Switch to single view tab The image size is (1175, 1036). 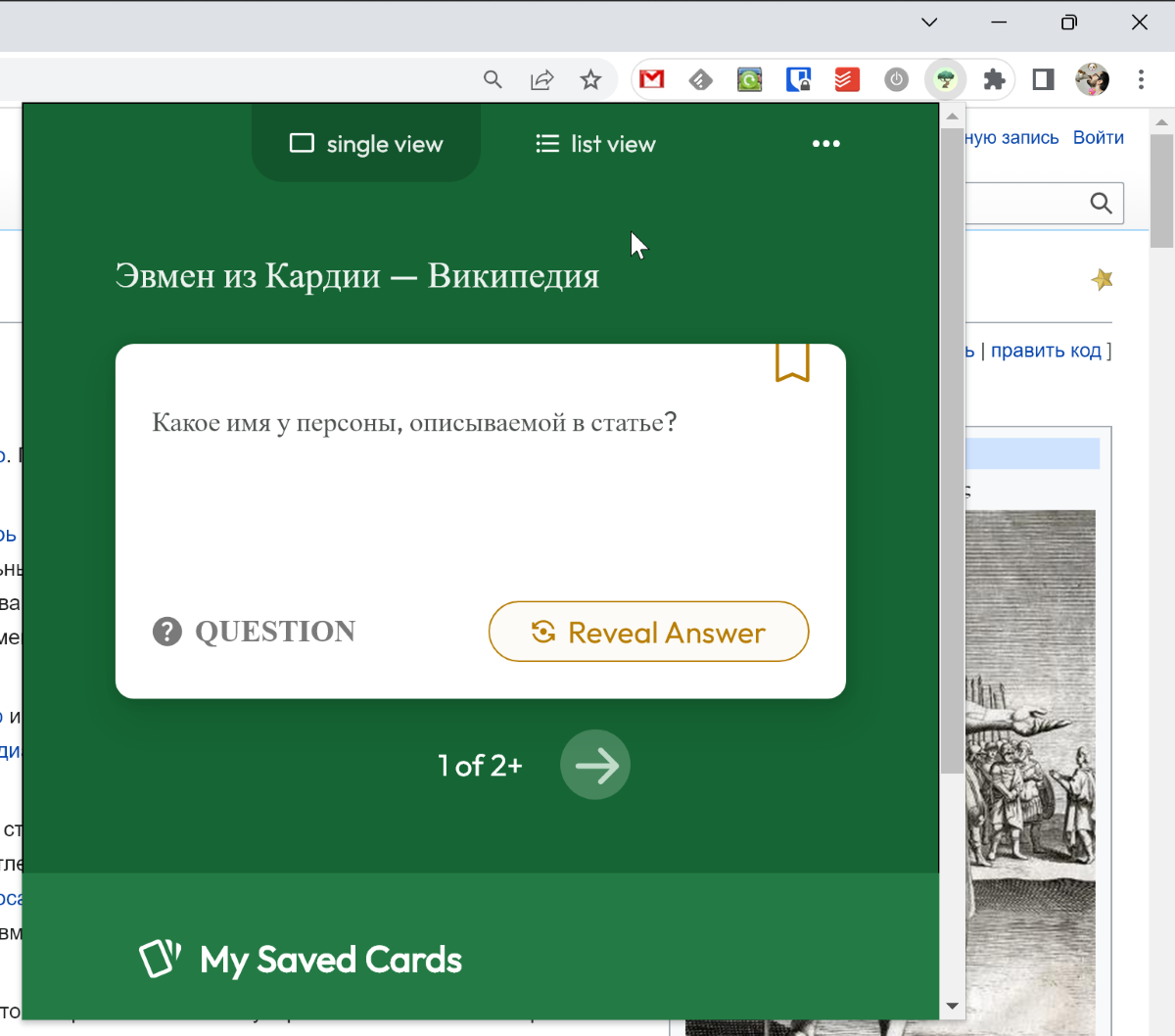click(366, 144)
